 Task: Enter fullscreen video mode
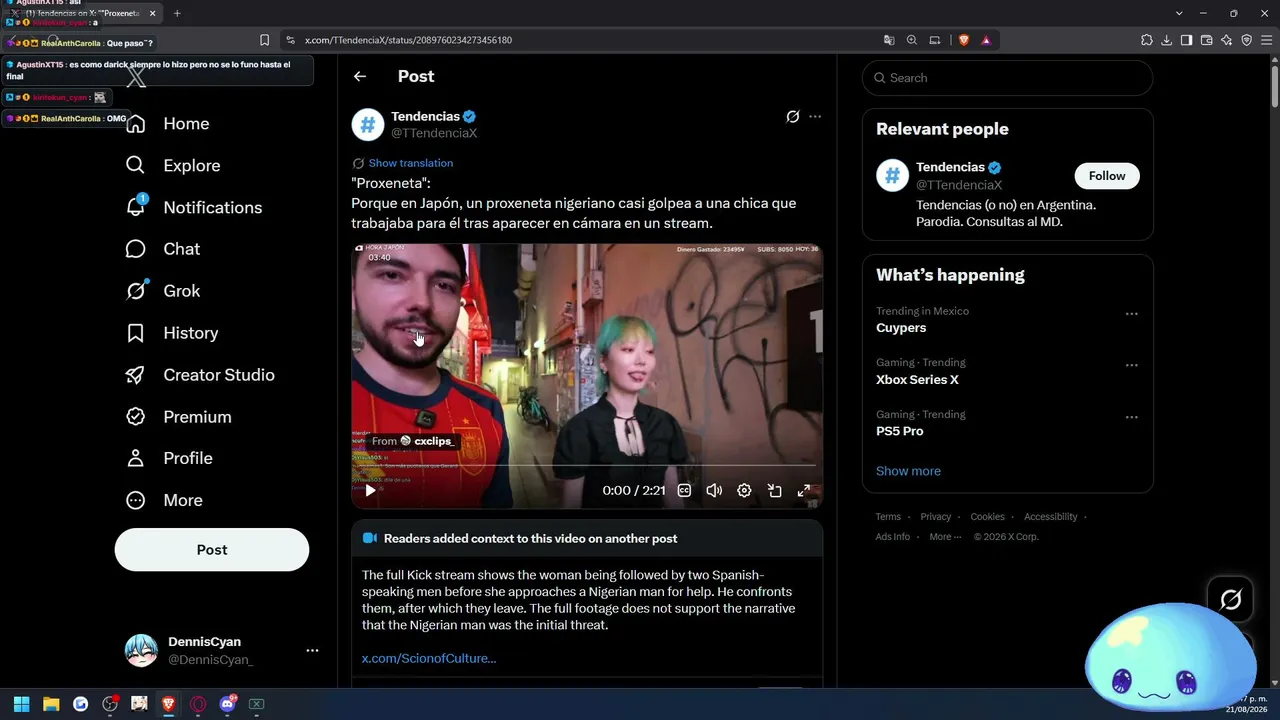click(803, 491)
